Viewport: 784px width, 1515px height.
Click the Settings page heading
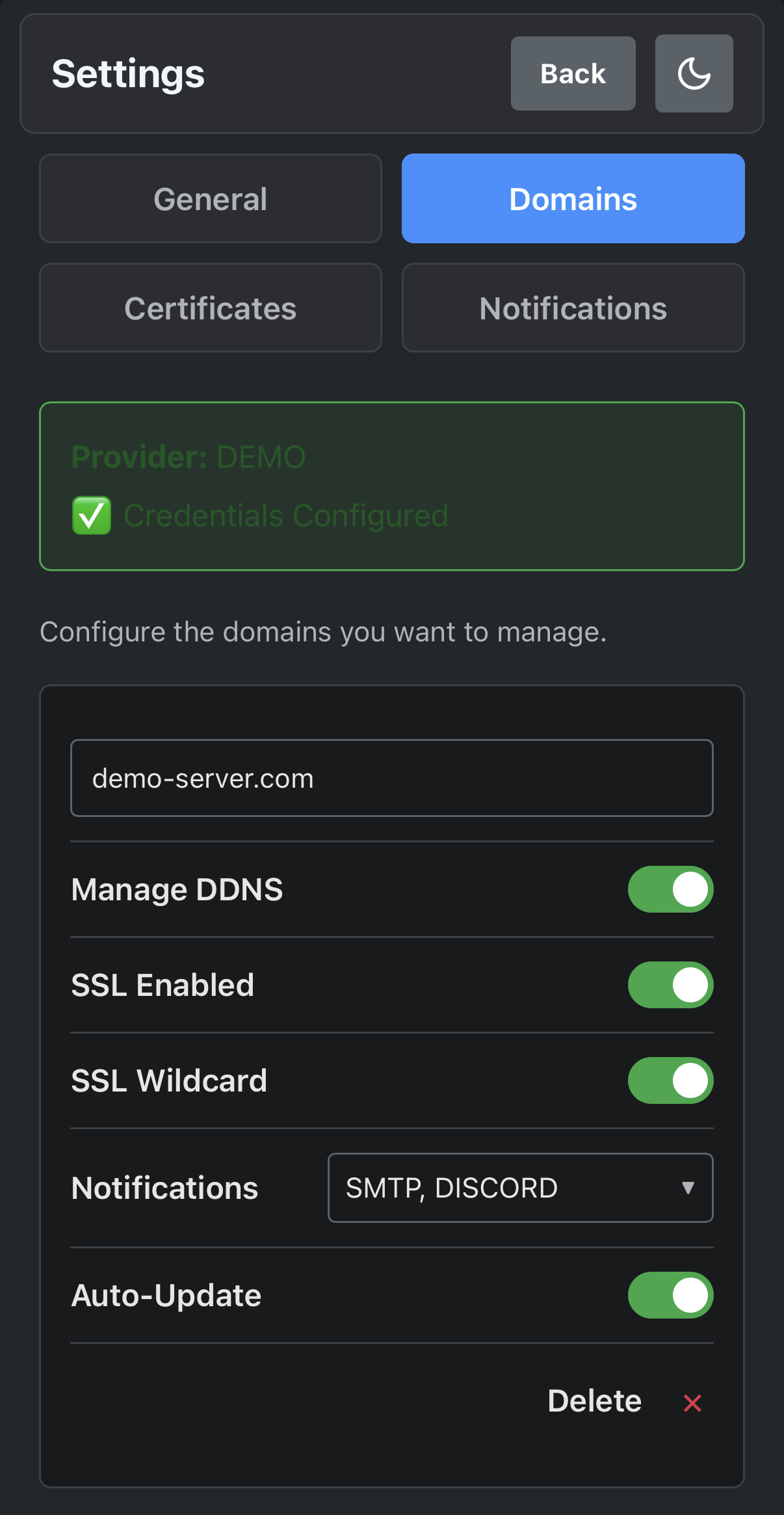point(128,74)
